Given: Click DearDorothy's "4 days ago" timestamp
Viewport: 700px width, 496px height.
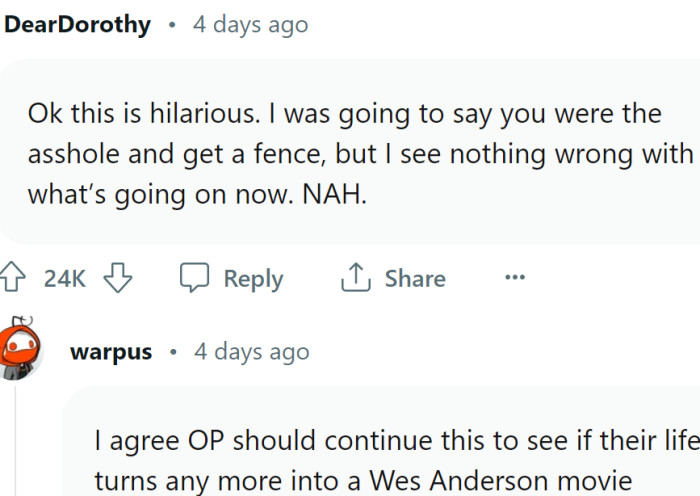Looking at the screenshot, I should 250,25.
